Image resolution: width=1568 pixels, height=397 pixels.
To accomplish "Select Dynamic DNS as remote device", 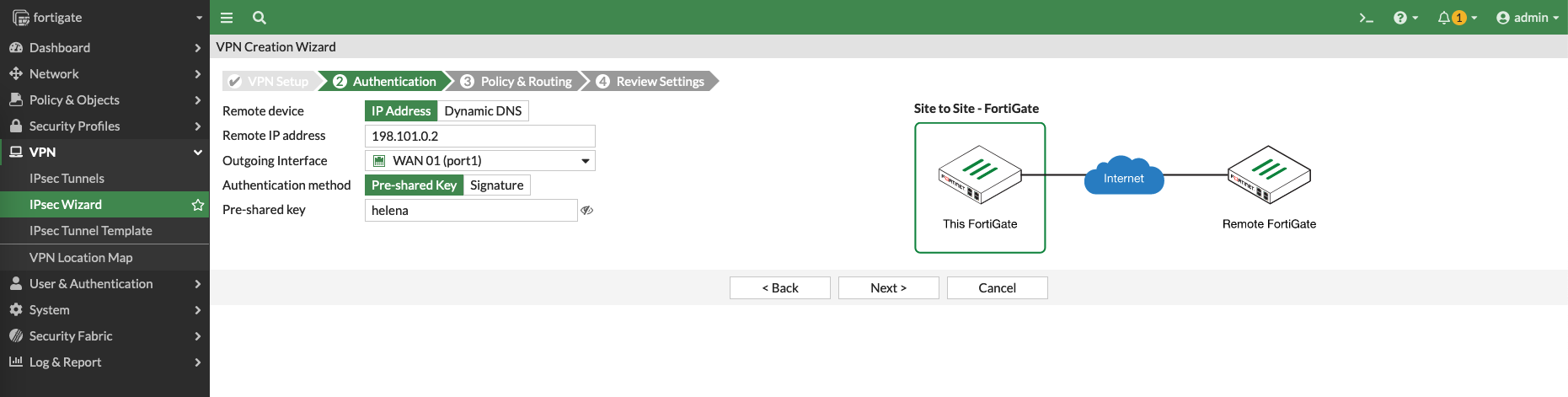I will pos(483,111).
